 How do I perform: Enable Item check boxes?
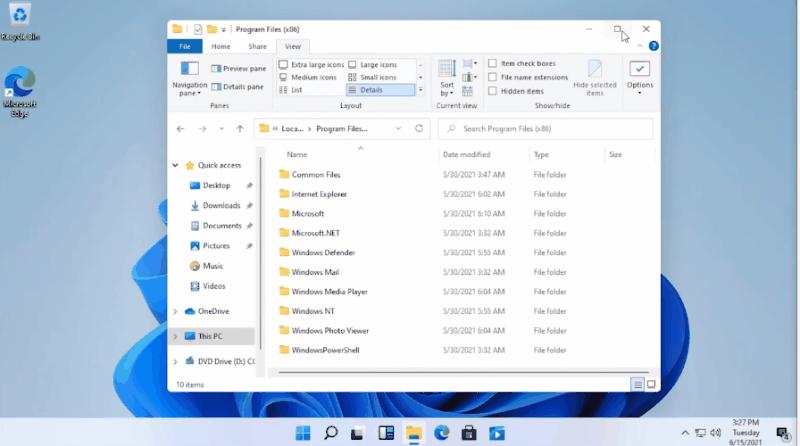click(x=493, y=64)
